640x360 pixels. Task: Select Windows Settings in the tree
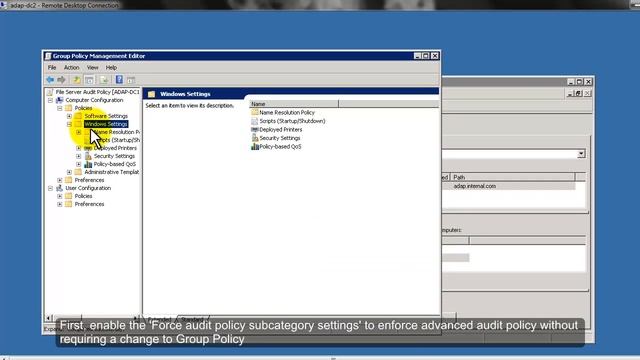coord(106,124)
